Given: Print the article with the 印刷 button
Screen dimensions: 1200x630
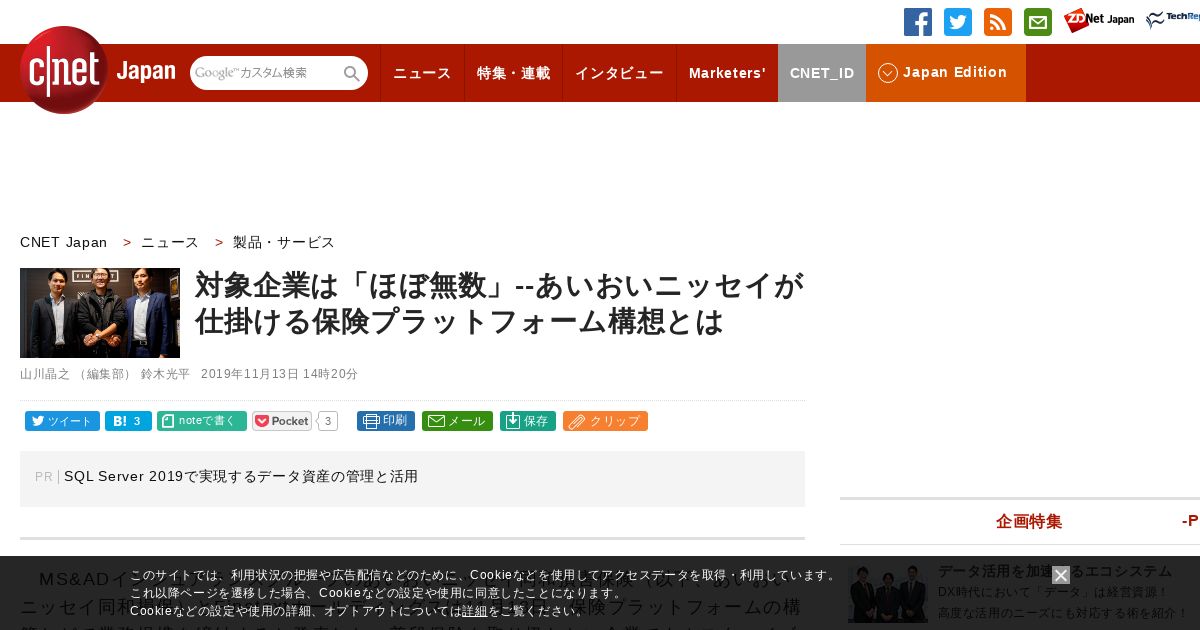Looking at the screenshot, I should [x=386, y=421].
